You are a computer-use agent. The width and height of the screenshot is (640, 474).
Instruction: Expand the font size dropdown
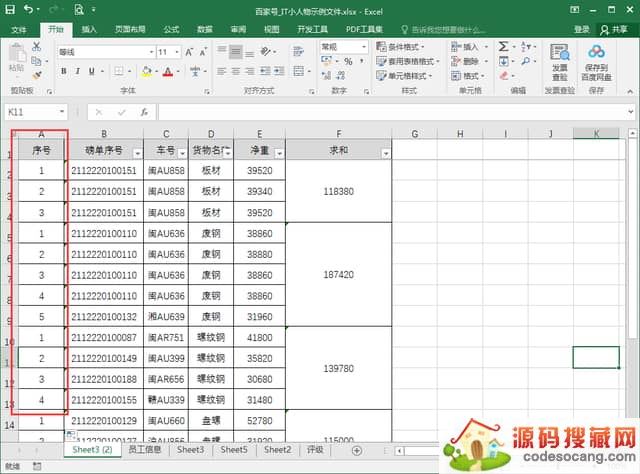(x=176, y=51)
